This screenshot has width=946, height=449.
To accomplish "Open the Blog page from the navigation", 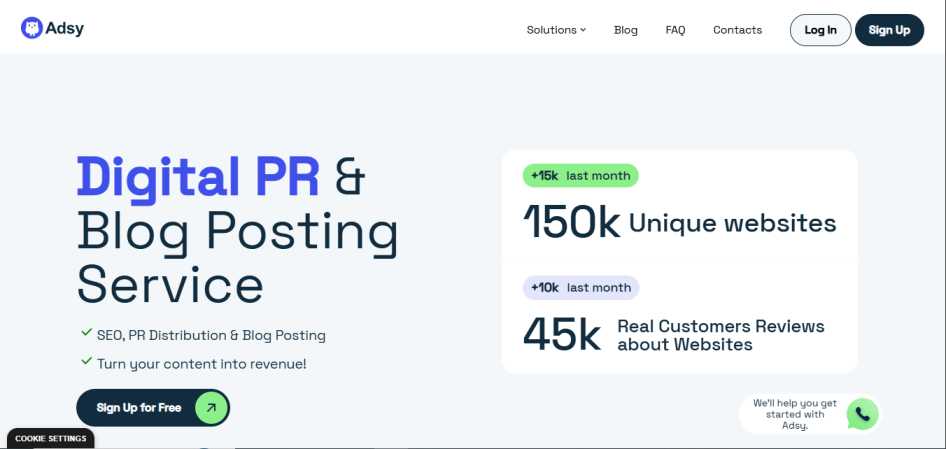I will [625, 30].
